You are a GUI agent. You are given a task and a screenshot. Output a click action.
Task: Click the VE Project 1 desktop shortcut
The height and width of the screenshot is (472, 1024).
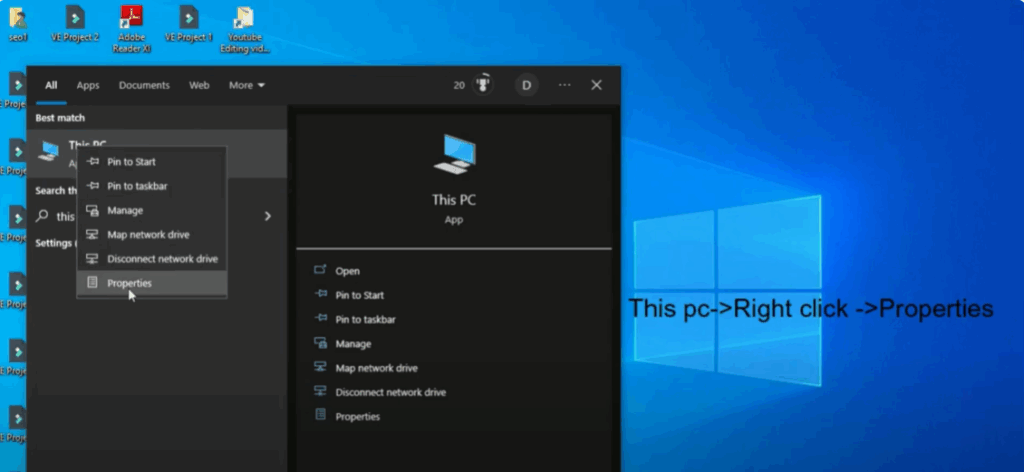point(188,19)
